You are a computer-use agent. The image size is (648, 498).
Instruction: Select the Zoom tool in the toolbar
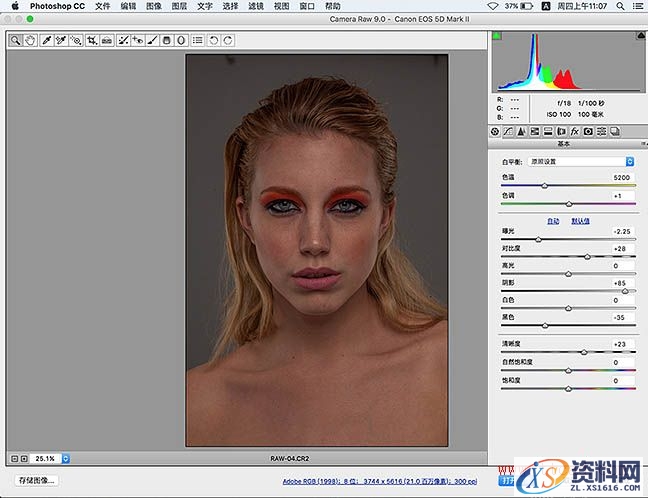[x=17, y=40]
